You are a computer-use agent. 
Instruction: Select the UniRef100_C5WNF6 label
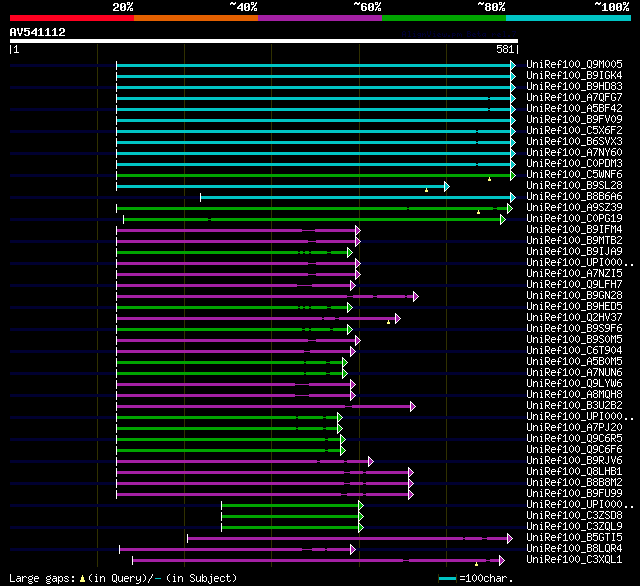[574, 175]
